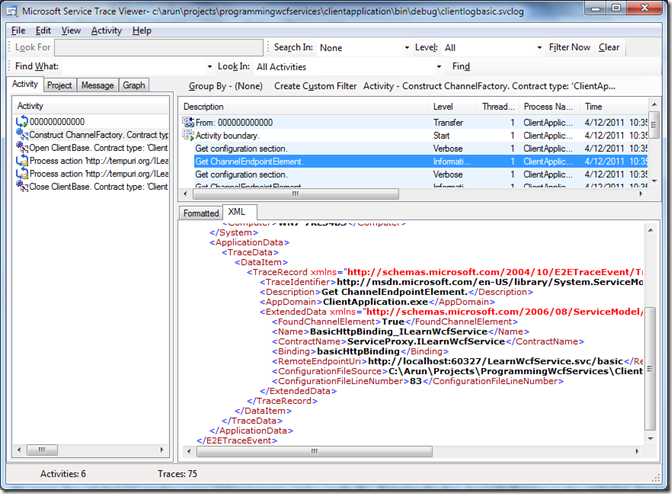Open the Edit menu

43,30
